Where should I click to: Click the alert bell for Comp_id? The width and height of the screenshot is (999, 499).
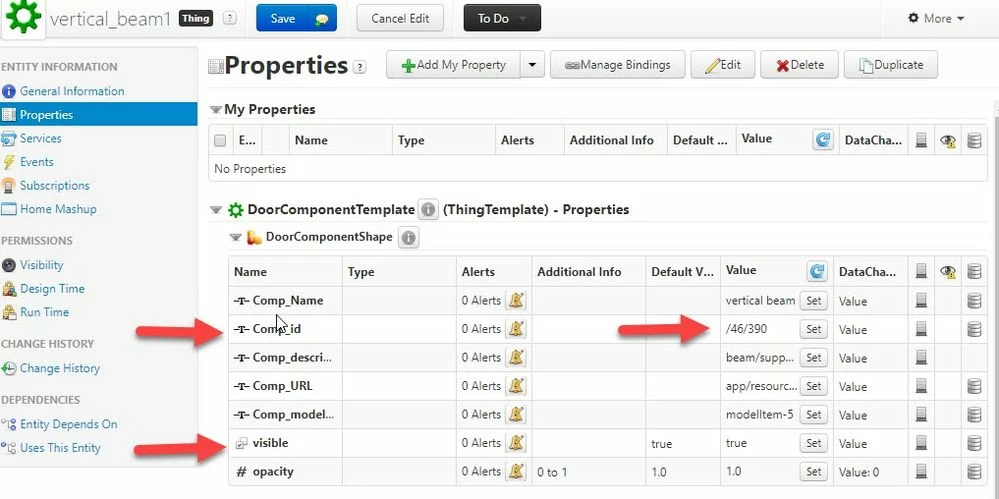pyautogui.click(x=516, y=329)
